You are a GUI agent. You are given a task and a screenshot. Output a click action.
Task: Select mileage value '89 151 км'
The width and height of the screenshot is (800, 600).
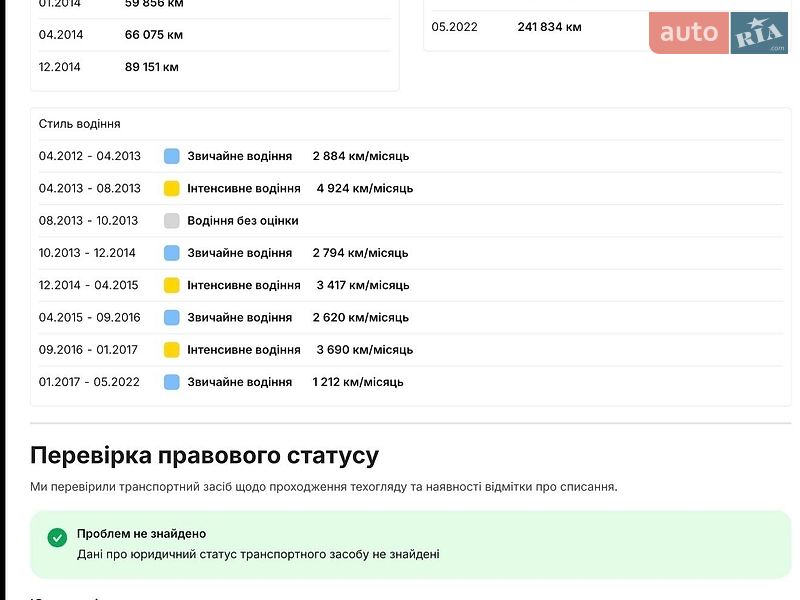(152, 67)
